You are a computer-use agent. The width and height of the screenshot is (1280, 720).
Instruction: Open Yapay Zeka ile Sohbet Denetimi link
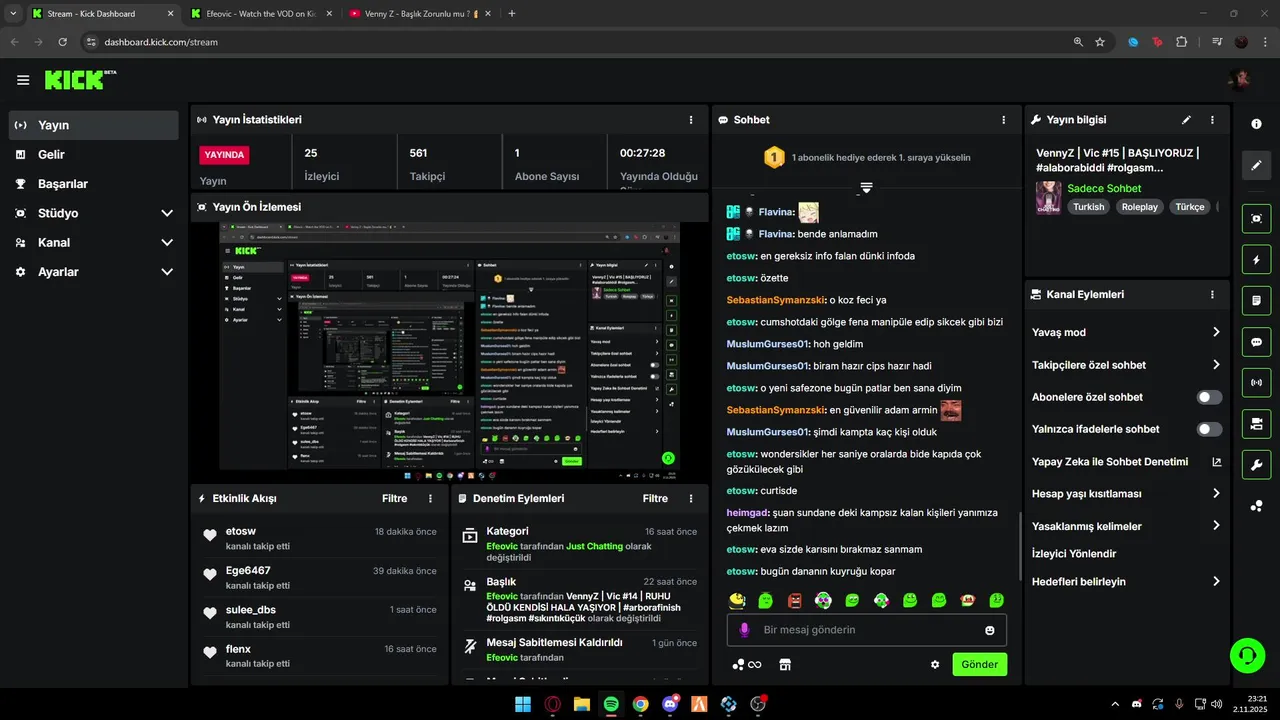[1126, 462]
